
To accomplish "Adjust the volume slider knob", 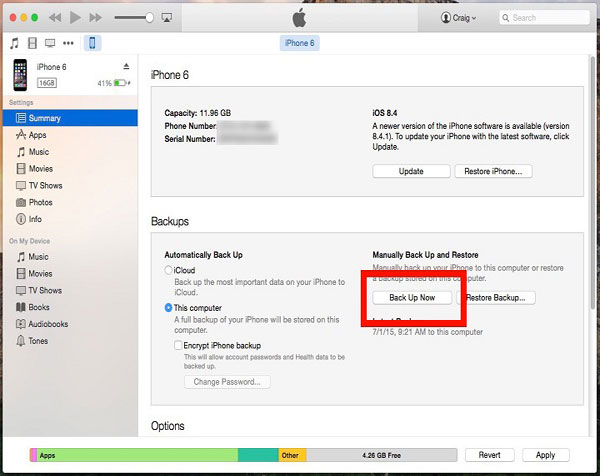I will pos(150,18).
